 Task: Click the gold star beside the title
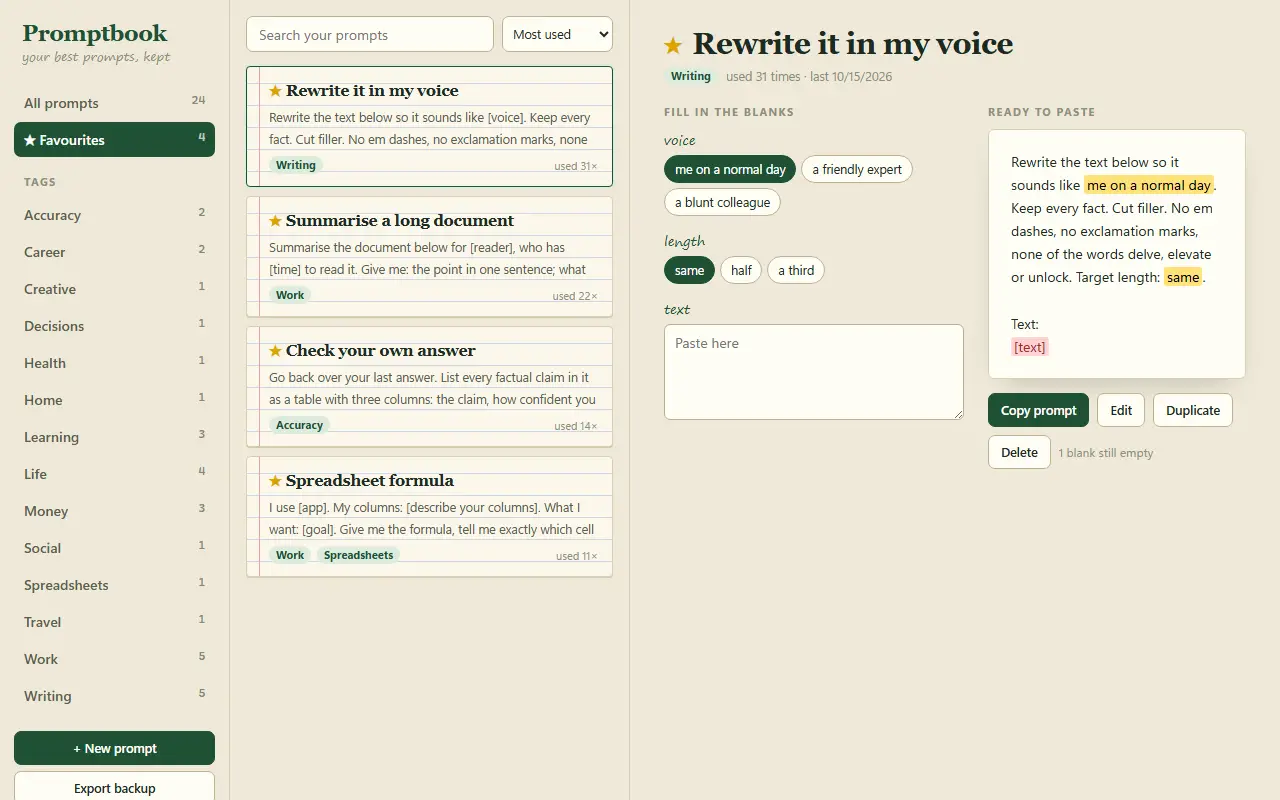tap(673, 45)
